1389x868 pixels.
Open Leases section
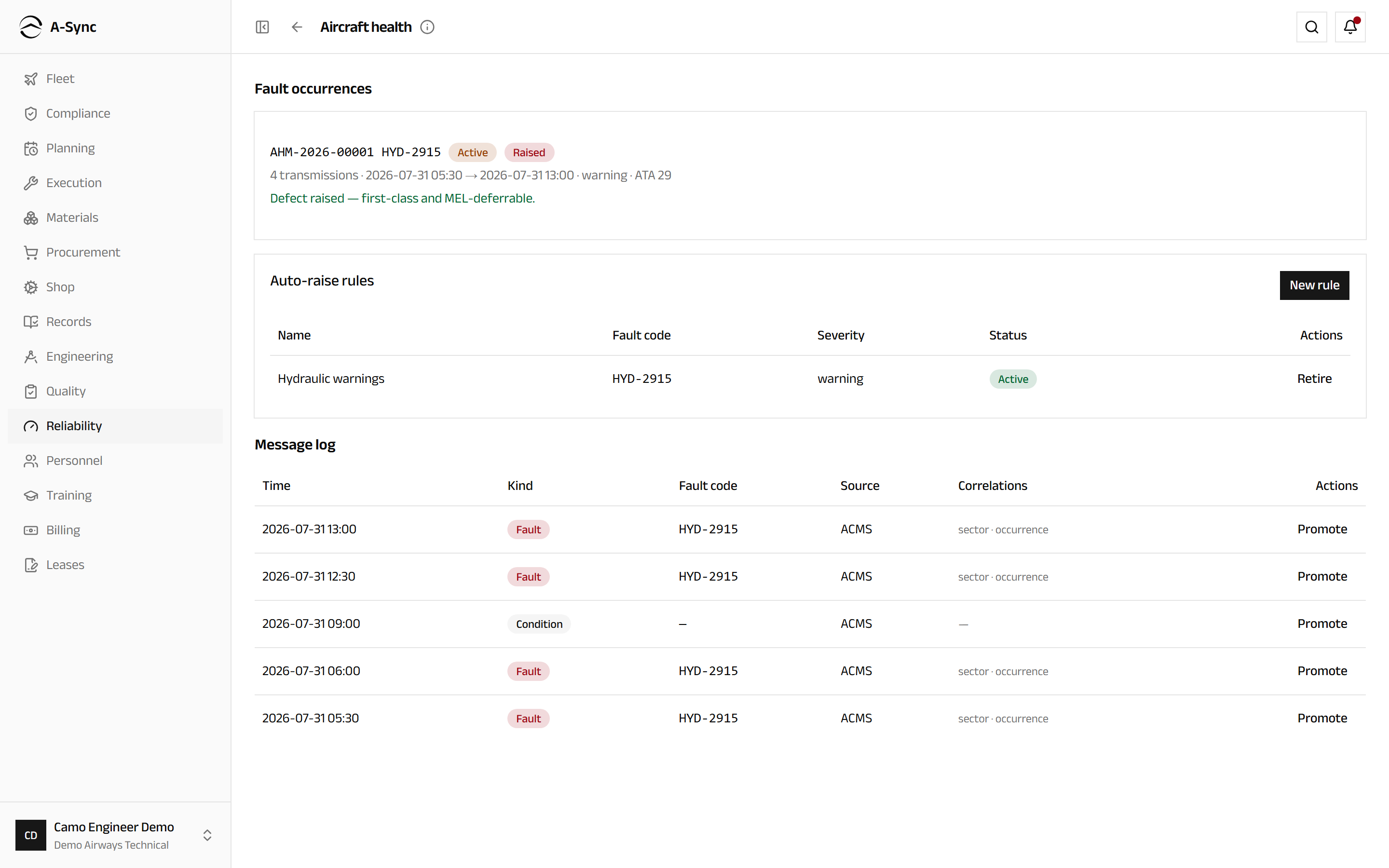coord(115,565)
